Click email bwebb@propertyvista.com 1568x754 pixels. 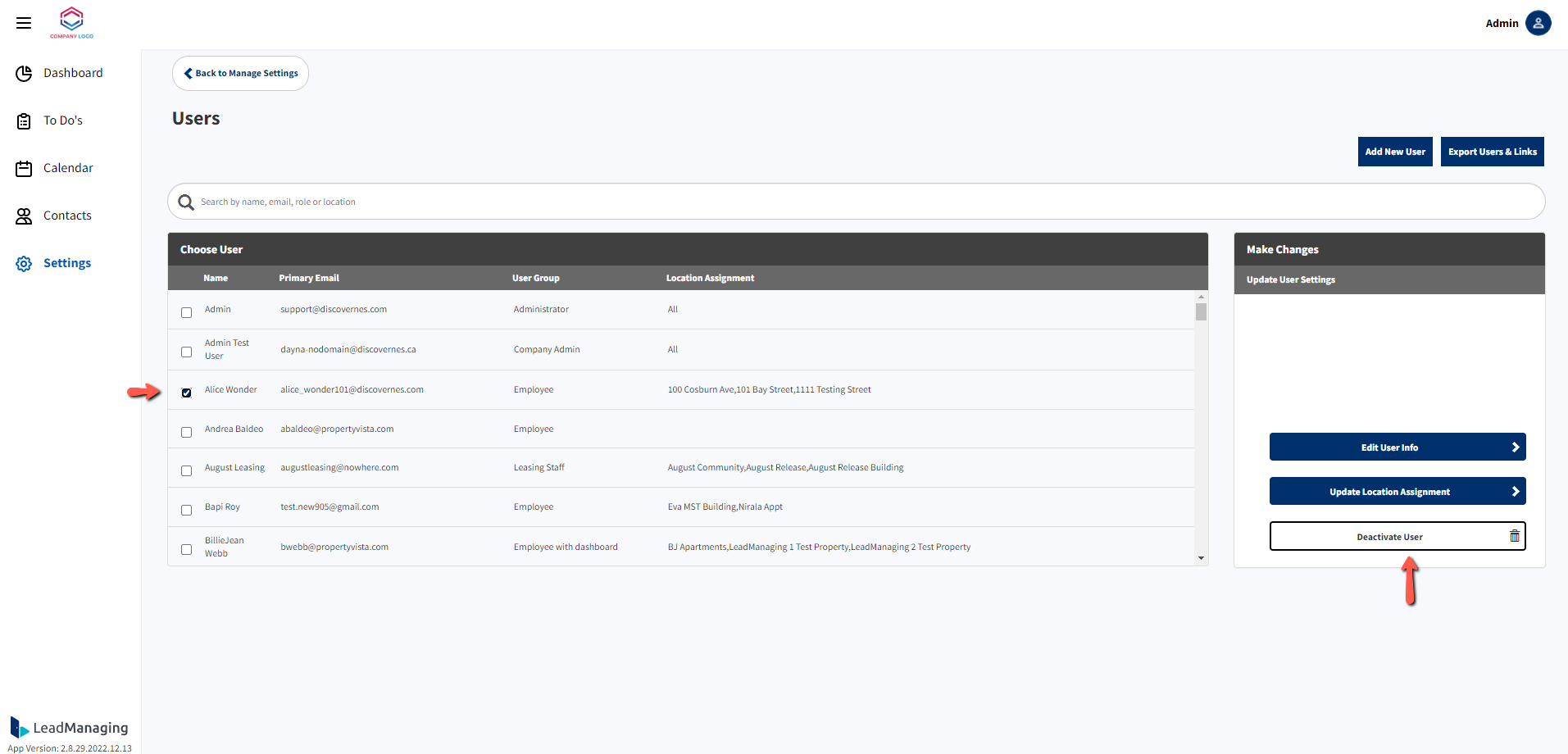click(x=334, y=547)
